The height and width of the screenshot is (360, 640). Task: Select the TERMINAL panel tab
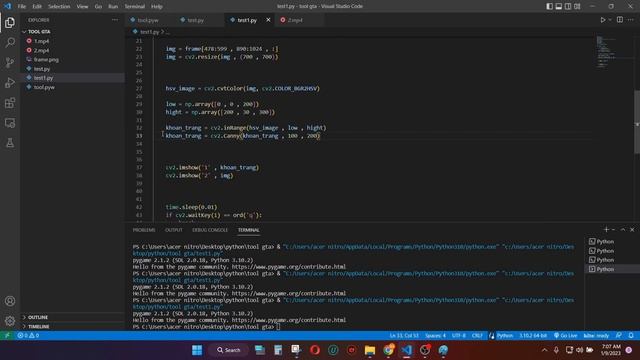[x=249, y=230]
